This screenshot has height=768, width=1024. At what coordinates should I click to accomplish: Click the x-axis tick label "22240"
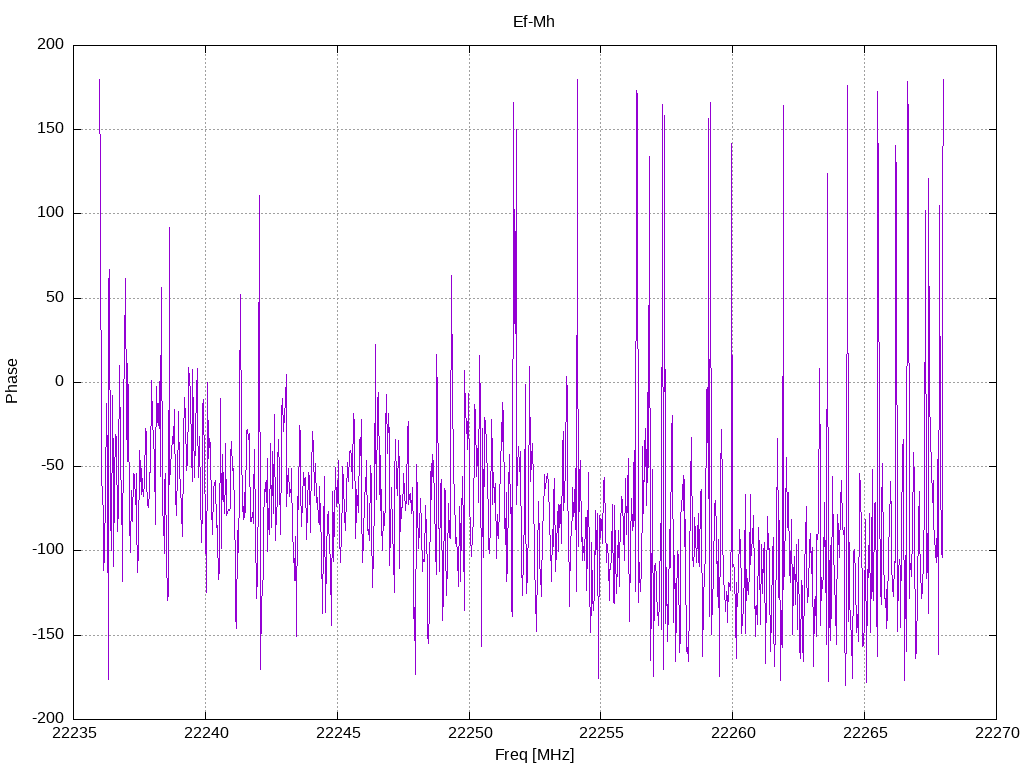coord(206,733)
